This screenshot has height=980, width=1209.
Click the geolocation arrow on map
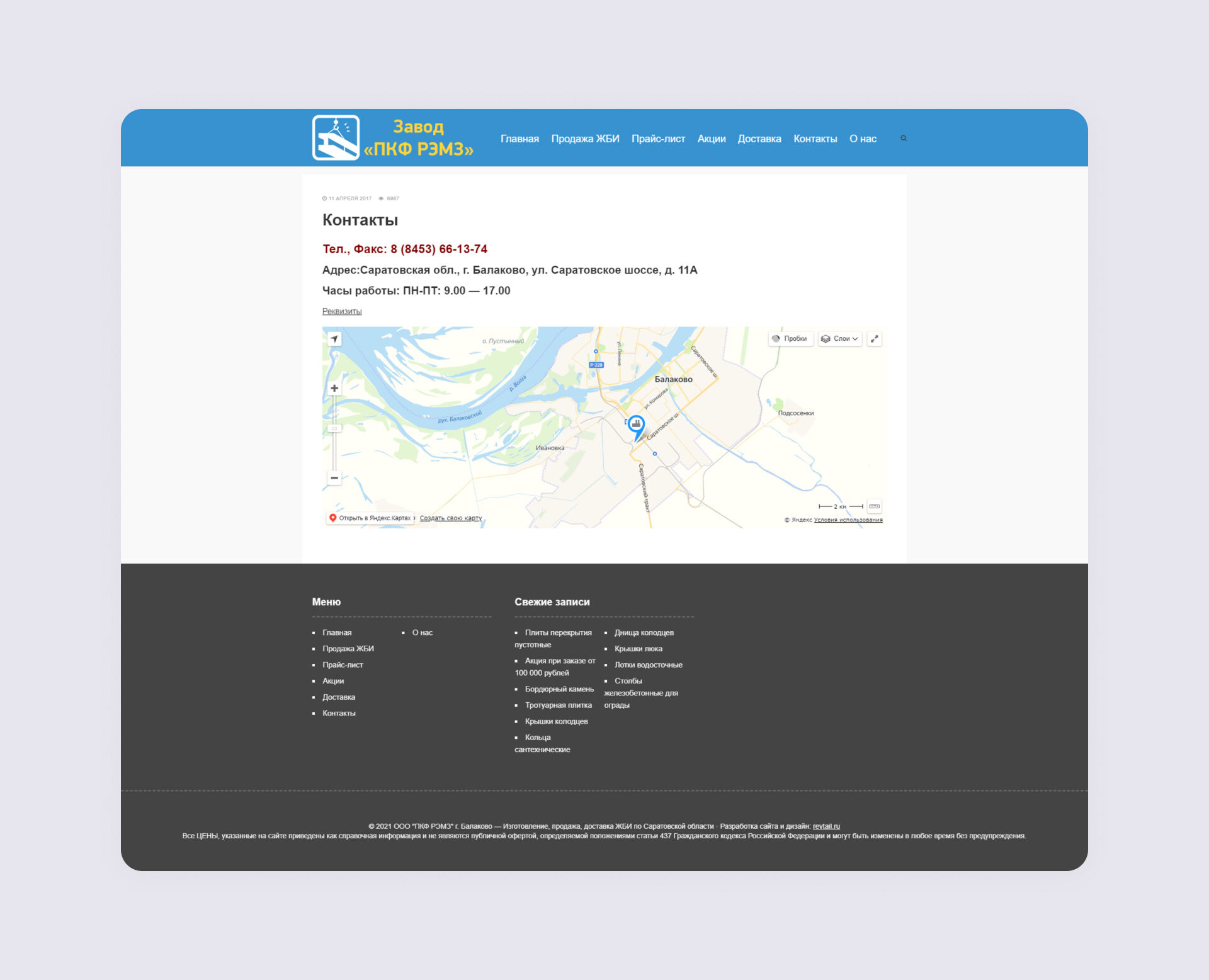[x=334, y=339]
